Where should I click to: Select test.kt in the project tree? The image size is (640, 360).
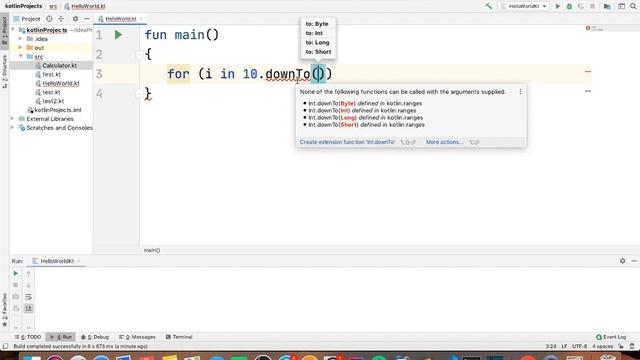pos(51,92)
